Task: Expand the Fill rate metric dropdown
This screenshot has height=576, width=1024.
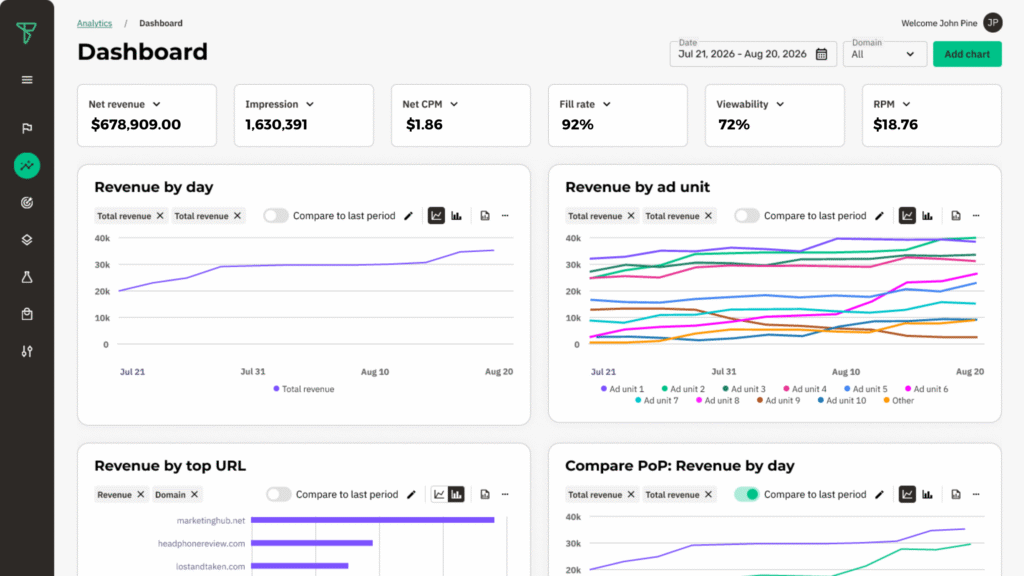Action: pyautogui.click(x=606, y=104)
